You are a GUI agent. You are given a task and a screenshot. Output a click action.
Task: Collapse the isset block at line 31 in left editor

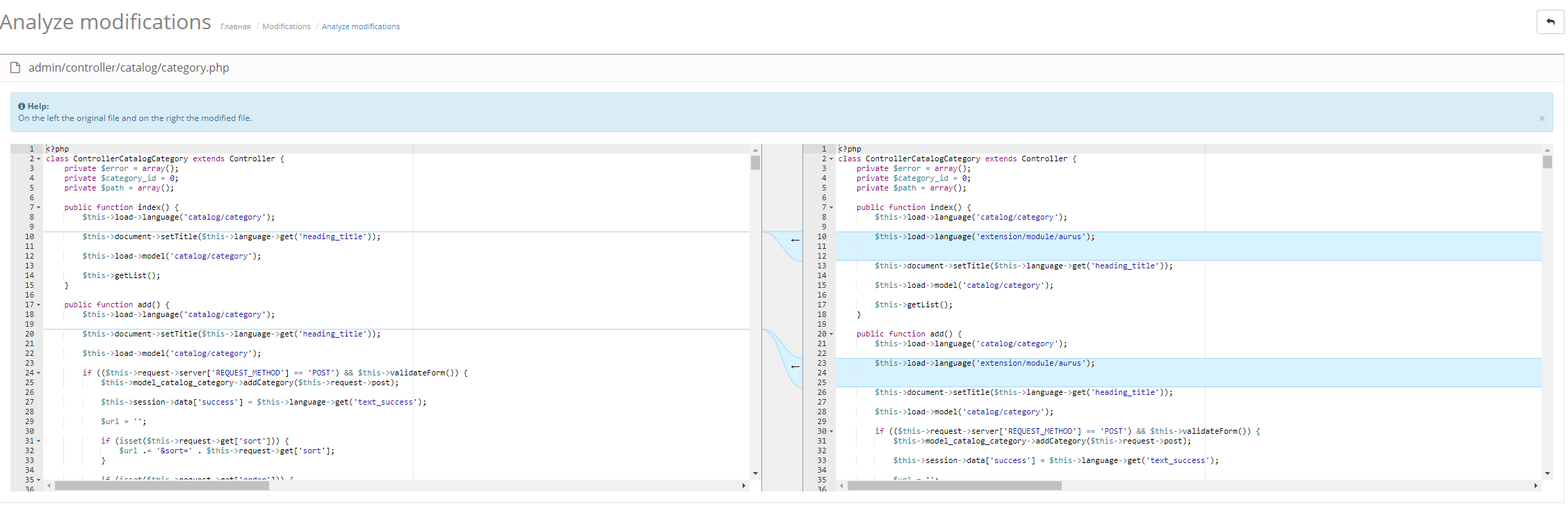tap(39, 441)
